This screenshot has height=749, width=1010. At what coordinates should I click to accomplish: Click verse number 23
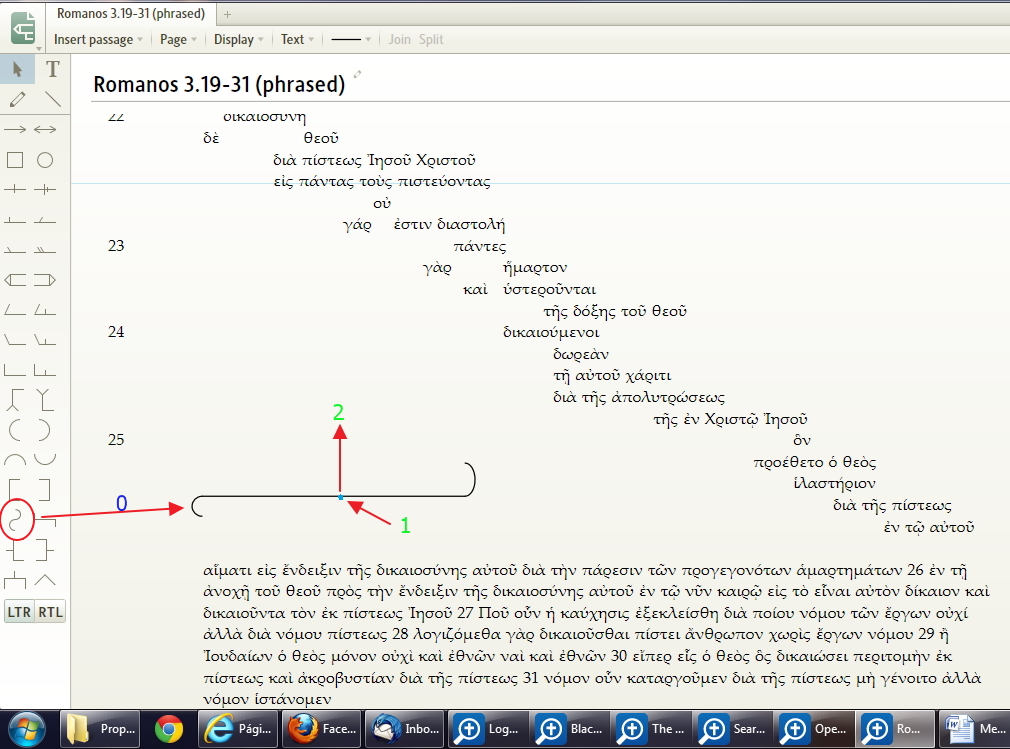116,245
